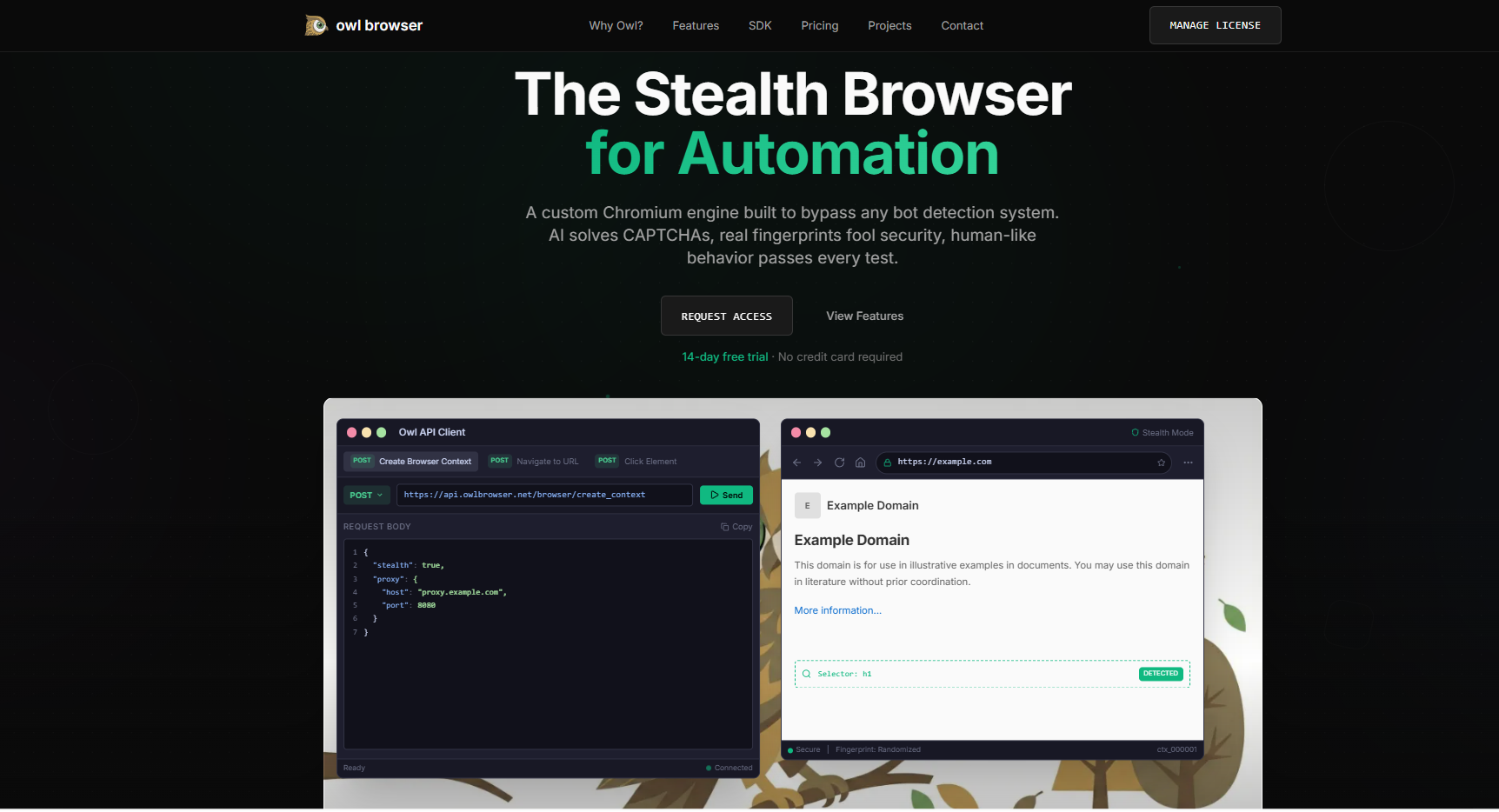1499x812 pixels.
Task: Click the home icon in the browser toolbar
Action: pos(860,462)
